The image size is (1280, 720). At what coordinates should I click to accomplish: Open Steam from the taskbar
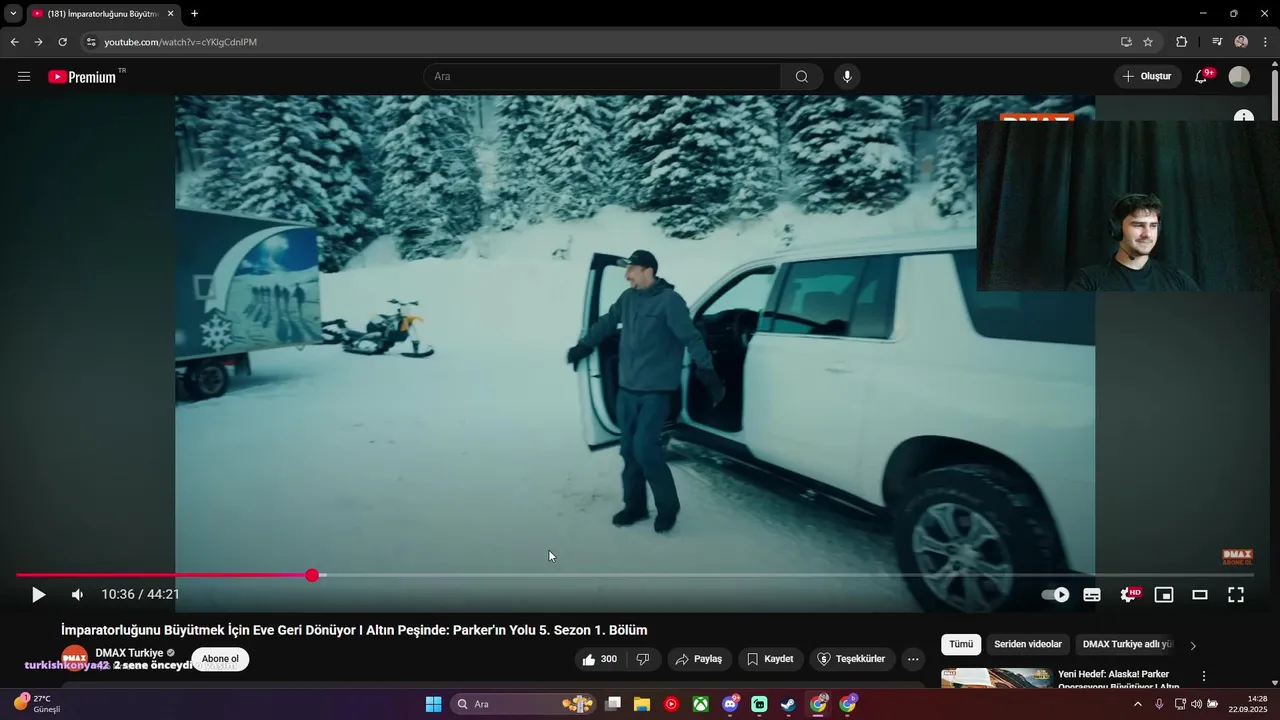point(788,704)
